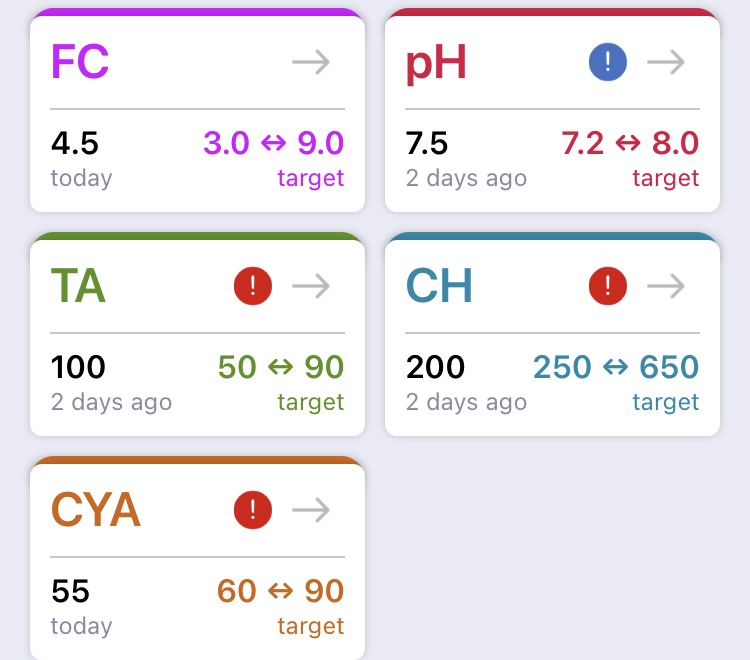The width and height of the screenshot is (750, 660).
Task: Tap the CYA reading value 55
Action: click(70, 591)
